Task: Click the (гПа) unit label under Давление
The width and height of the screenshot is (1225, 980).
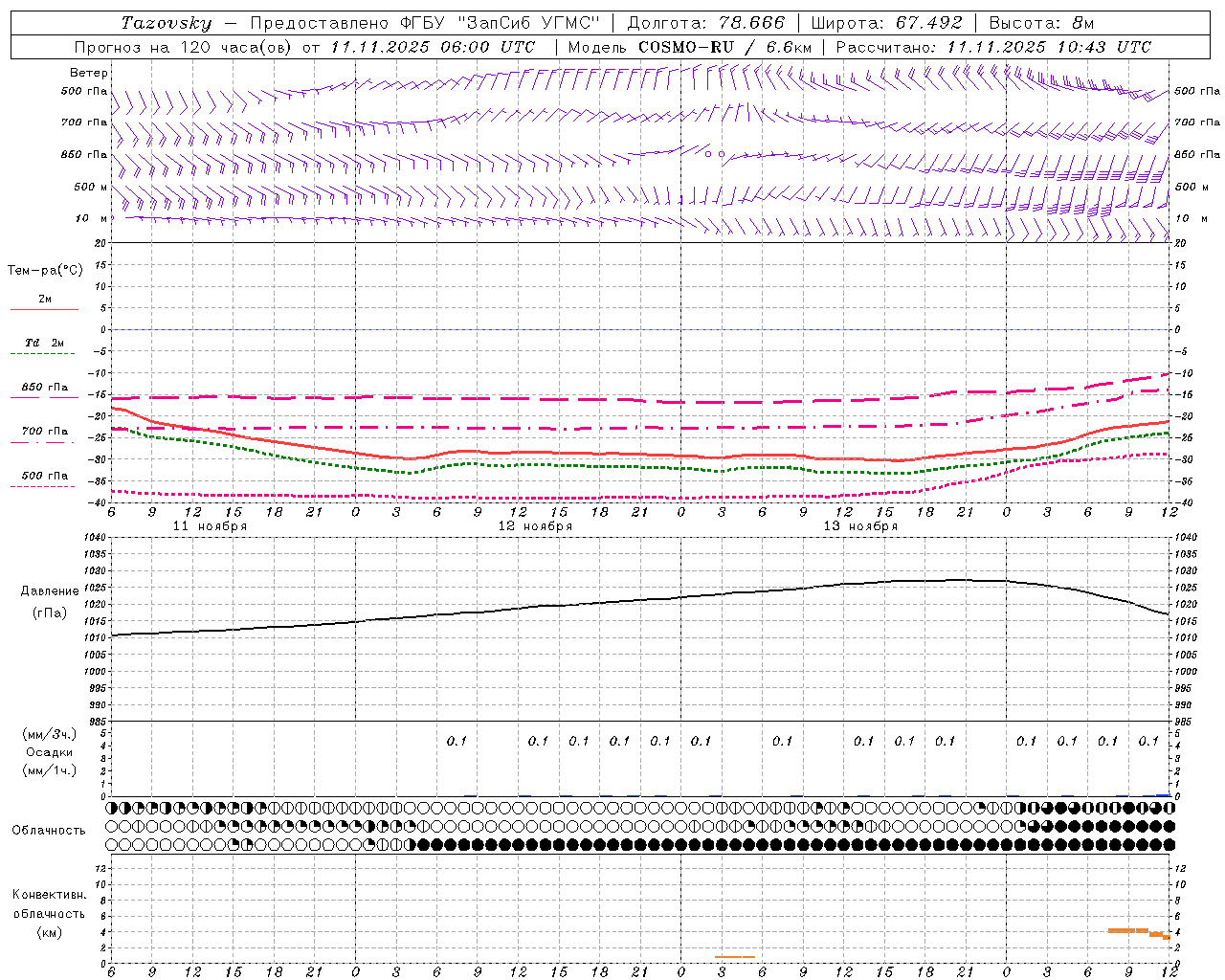Action: pyautogui.click(x=49, y=612)
